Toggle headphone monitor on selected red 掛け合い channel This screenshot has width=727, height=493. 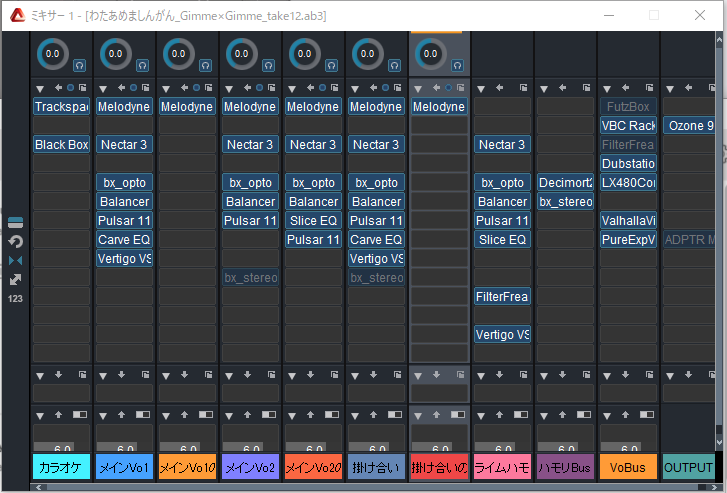click(x=458, y=66)
